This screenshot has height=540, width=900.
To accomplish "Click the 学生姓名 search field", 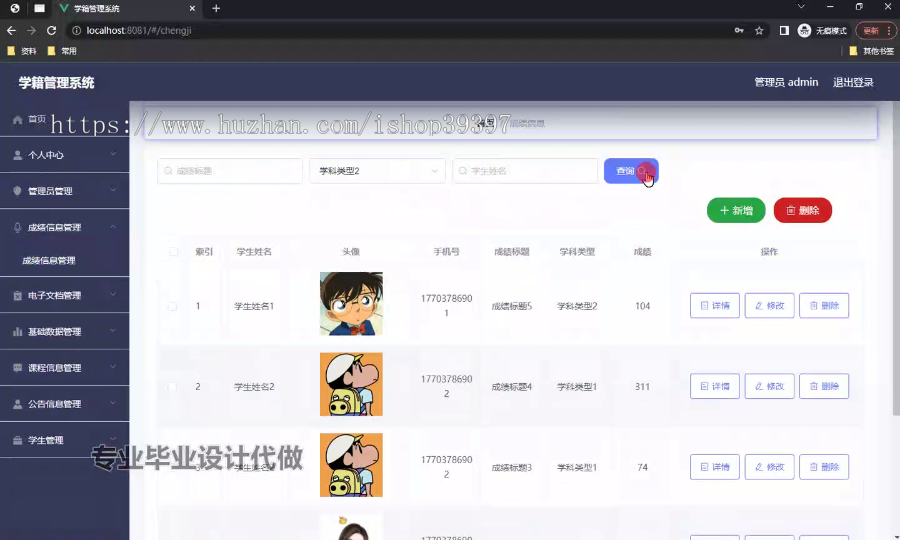I will (525, 171).
